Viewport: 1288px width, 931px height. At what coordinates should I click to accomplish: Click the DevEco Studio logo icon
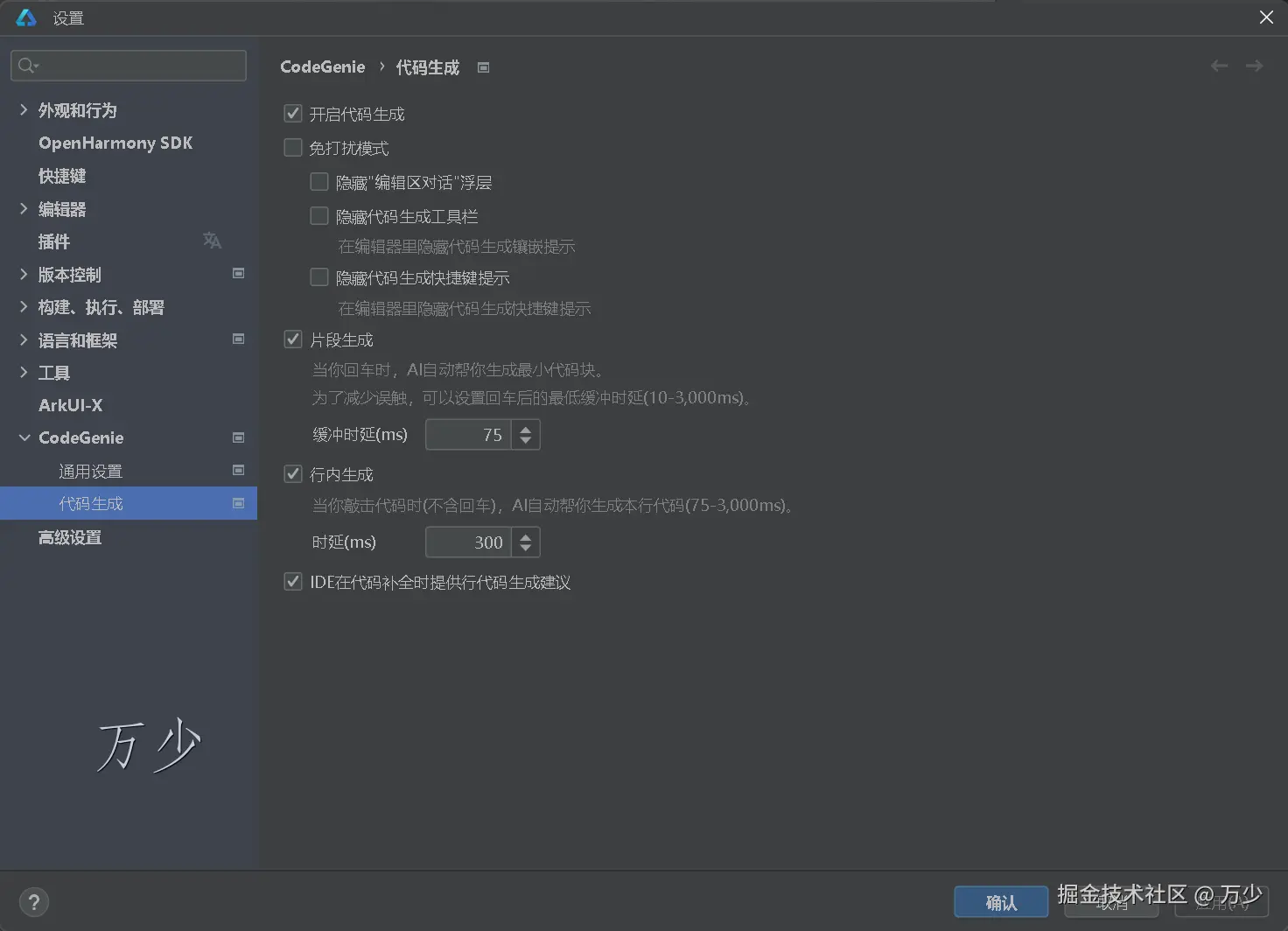click(26, 17)
